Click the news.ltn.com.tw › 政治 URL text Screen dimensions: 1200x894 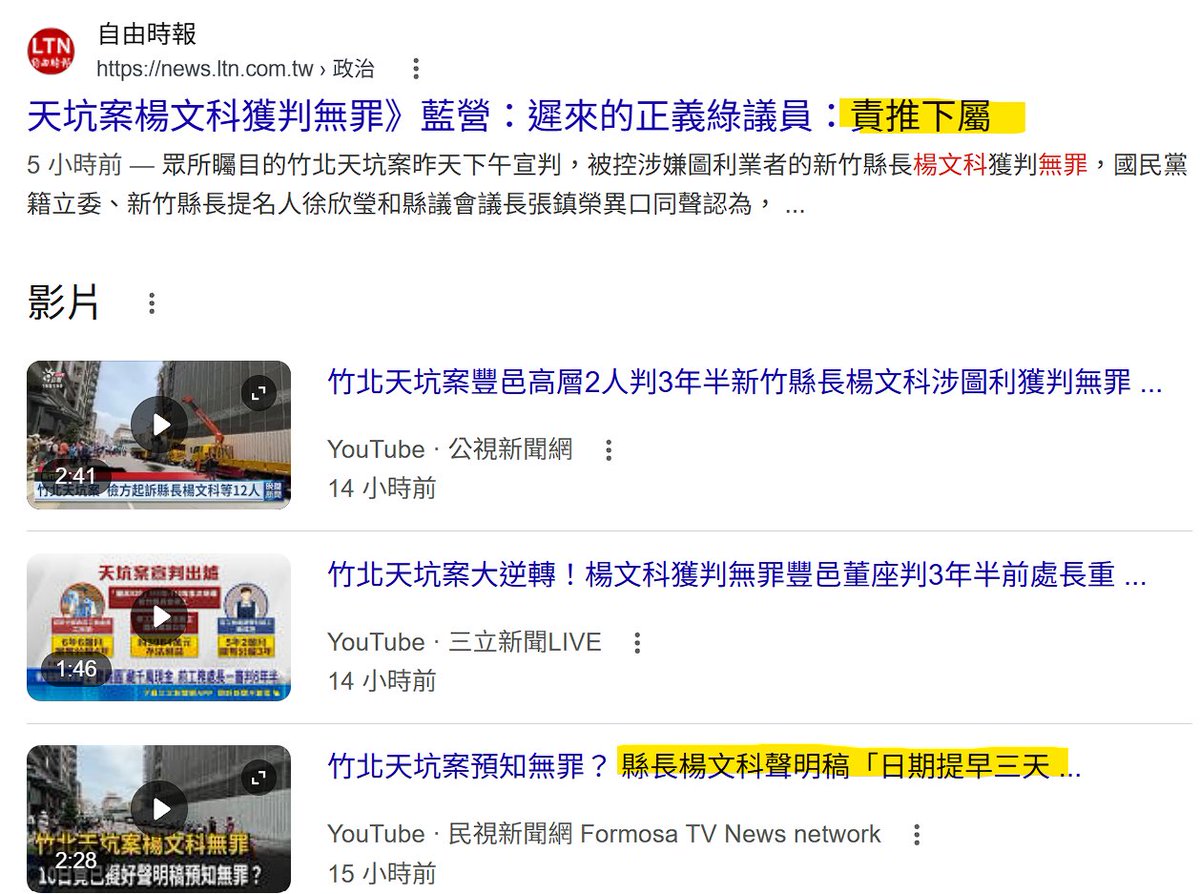pyautogui.click(x=235, y=69)
